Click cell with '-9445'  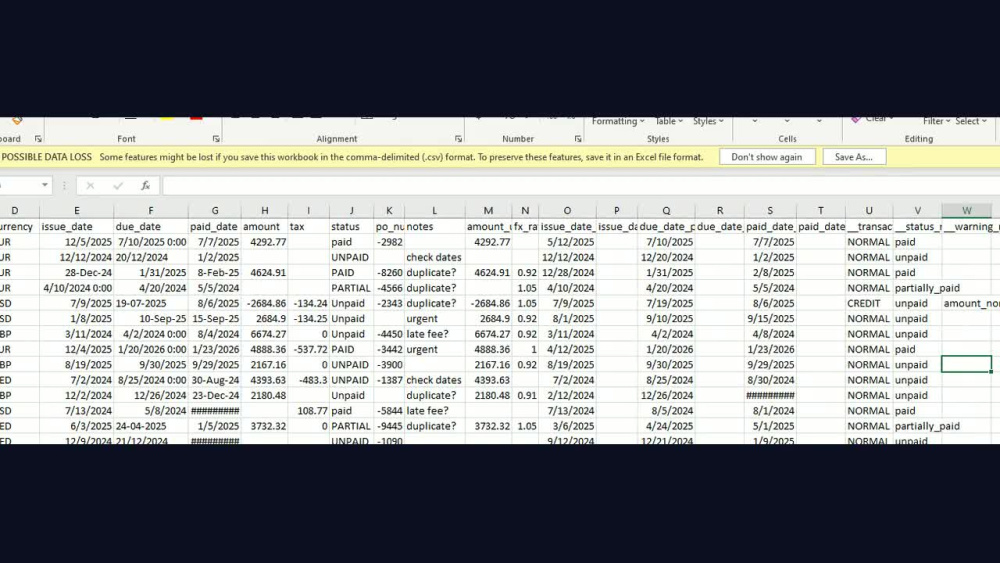coord(388,426)
